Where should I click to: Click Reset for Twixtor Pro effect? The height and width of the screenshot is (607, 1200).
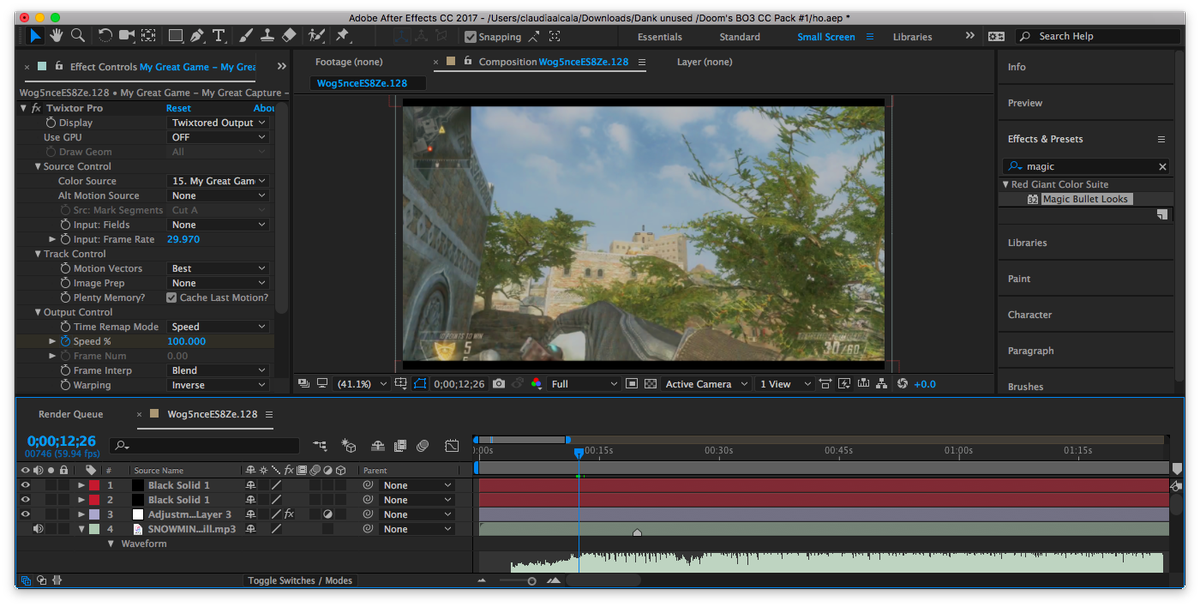coord(179,108)
